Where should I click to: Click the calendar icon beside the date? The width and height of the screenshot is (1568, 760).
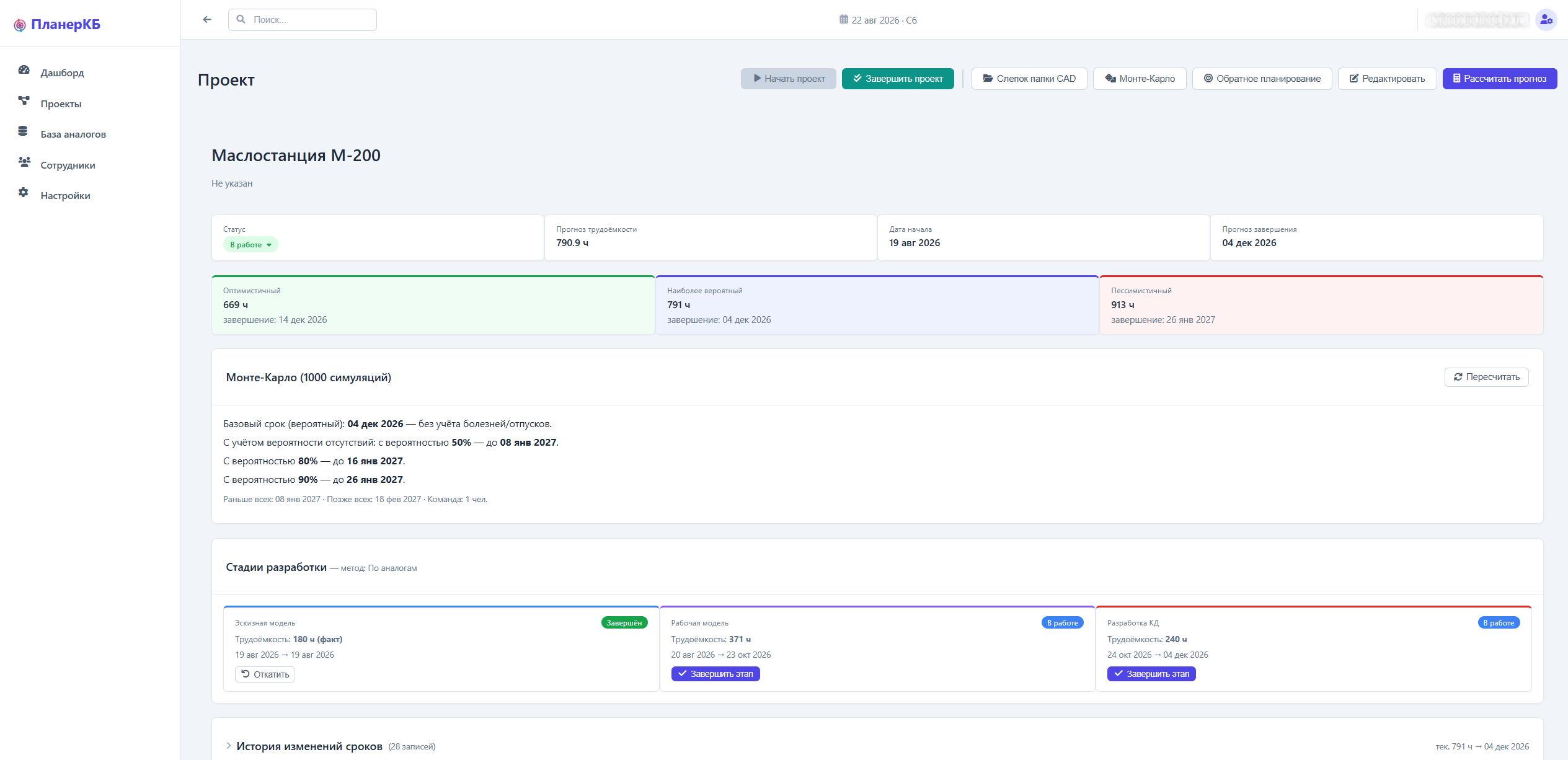pos(844,20)
